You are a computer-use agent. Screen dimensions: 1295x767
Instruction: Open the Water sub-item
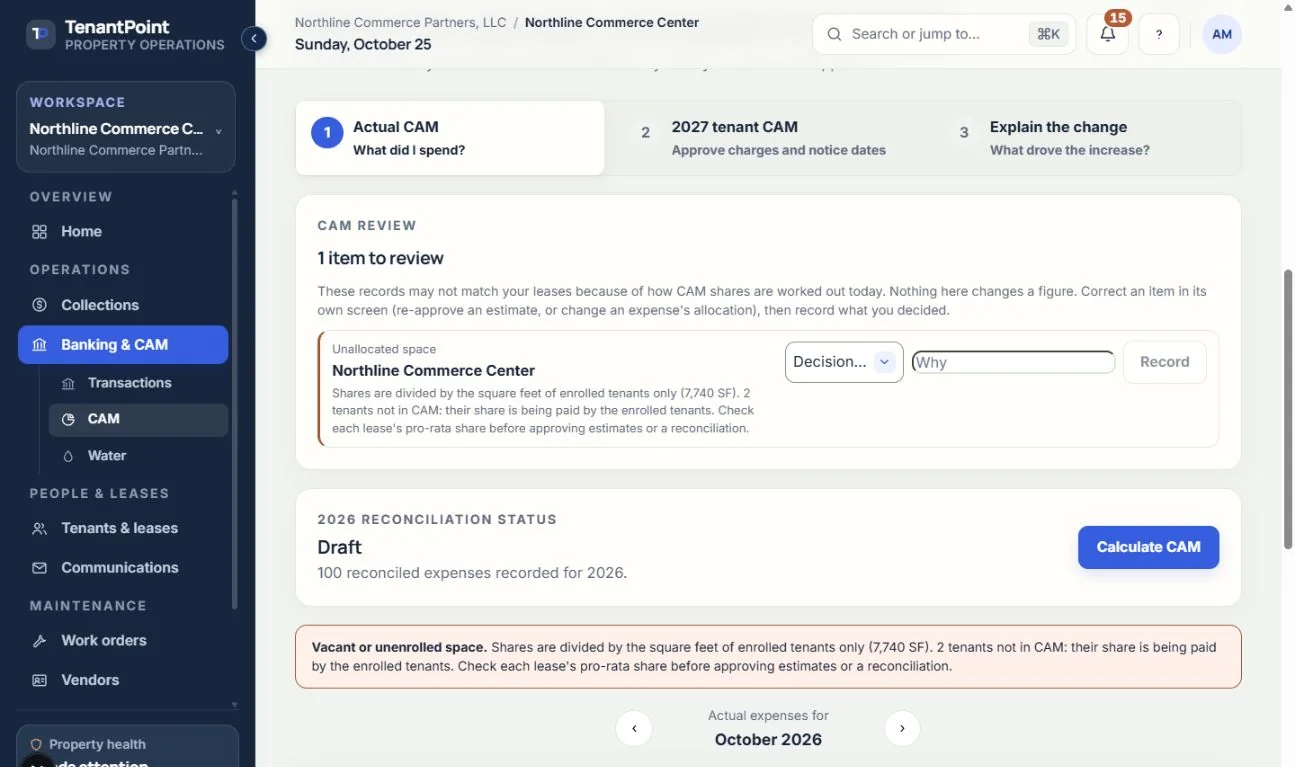click(x=138, y=456)
